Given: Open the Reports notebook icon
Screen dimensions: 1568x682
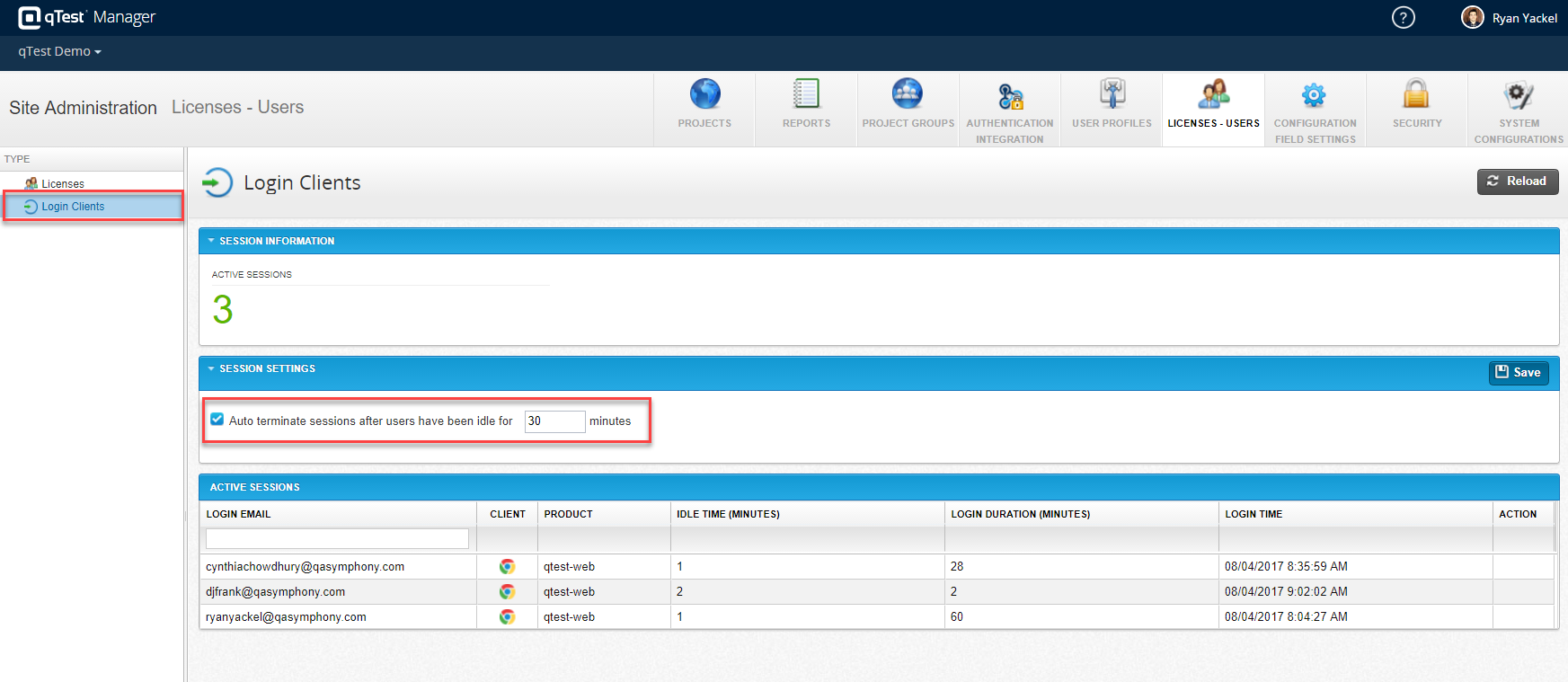Looking at the screenshot, I should 806,94.
